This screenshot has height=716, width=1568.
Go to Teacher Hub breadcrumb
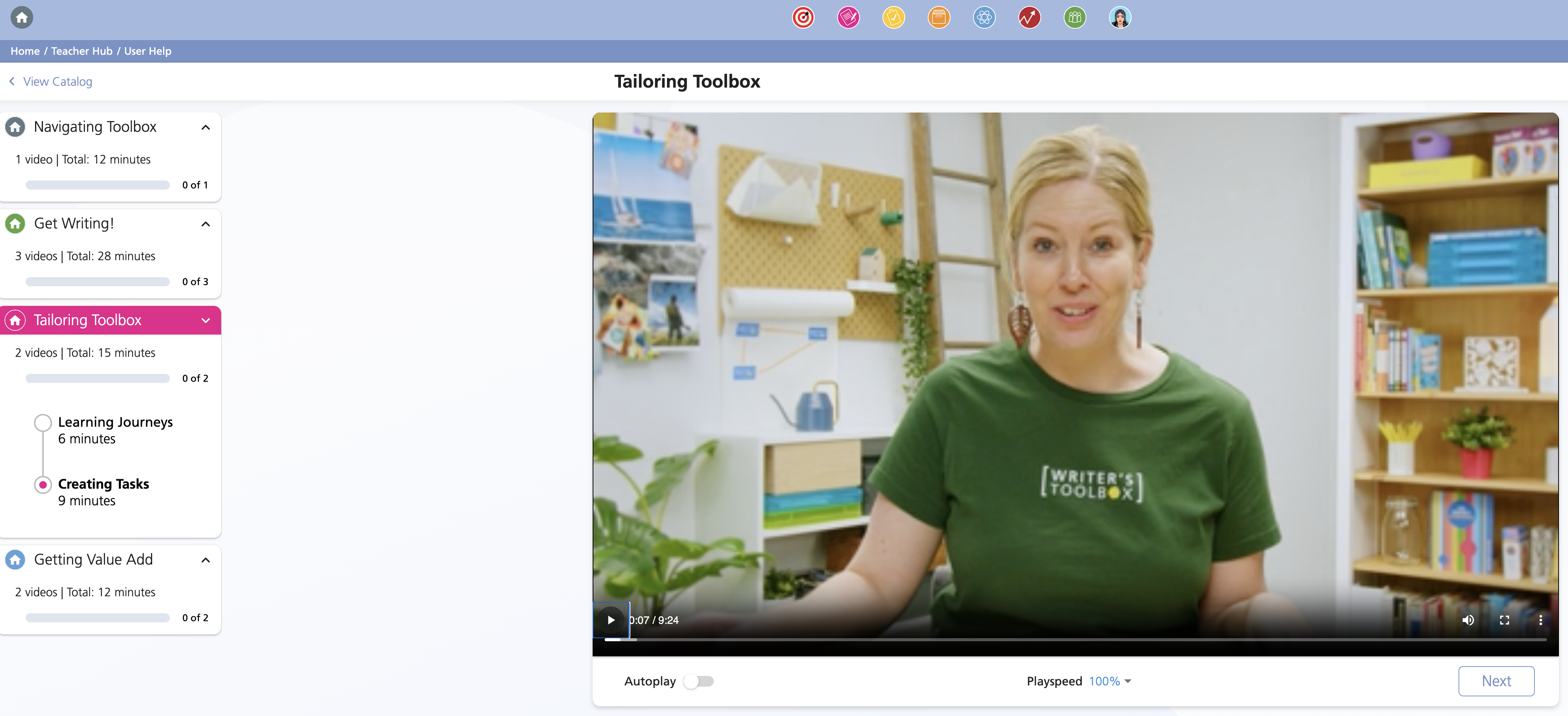pyautogui.click(x=82, y=51)
